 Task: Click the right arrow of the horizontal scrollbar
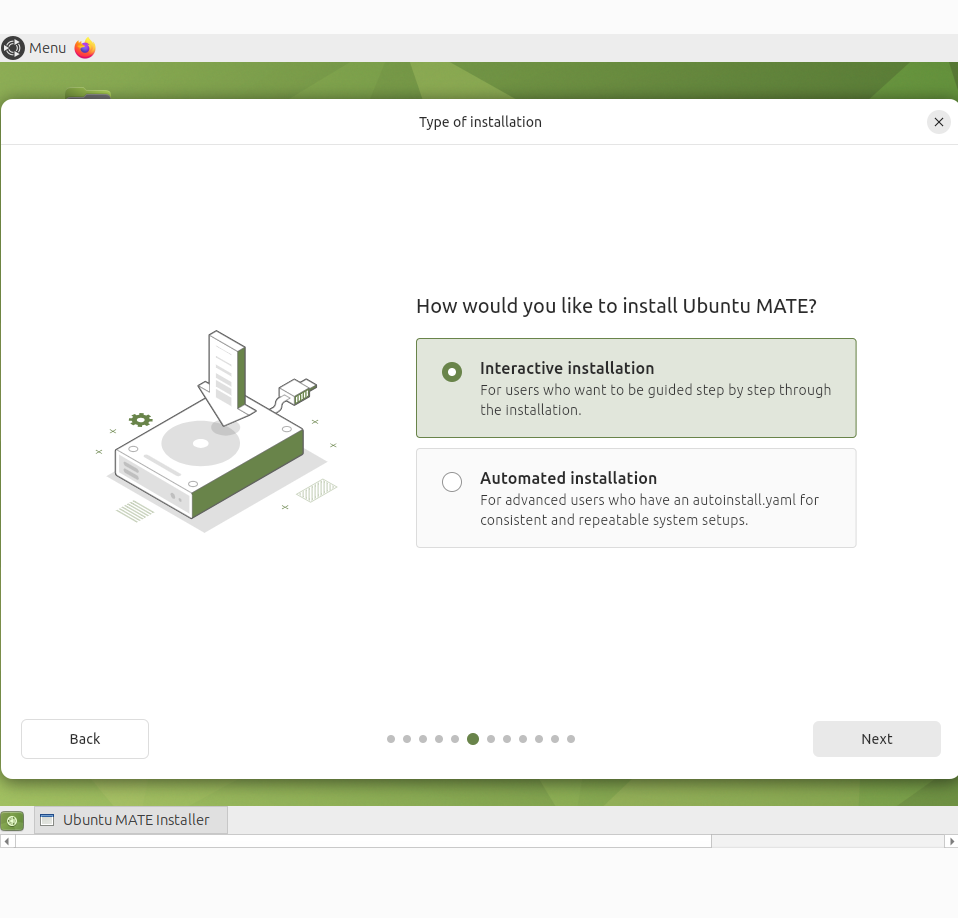pyautogui.click(x=951, y=841)
